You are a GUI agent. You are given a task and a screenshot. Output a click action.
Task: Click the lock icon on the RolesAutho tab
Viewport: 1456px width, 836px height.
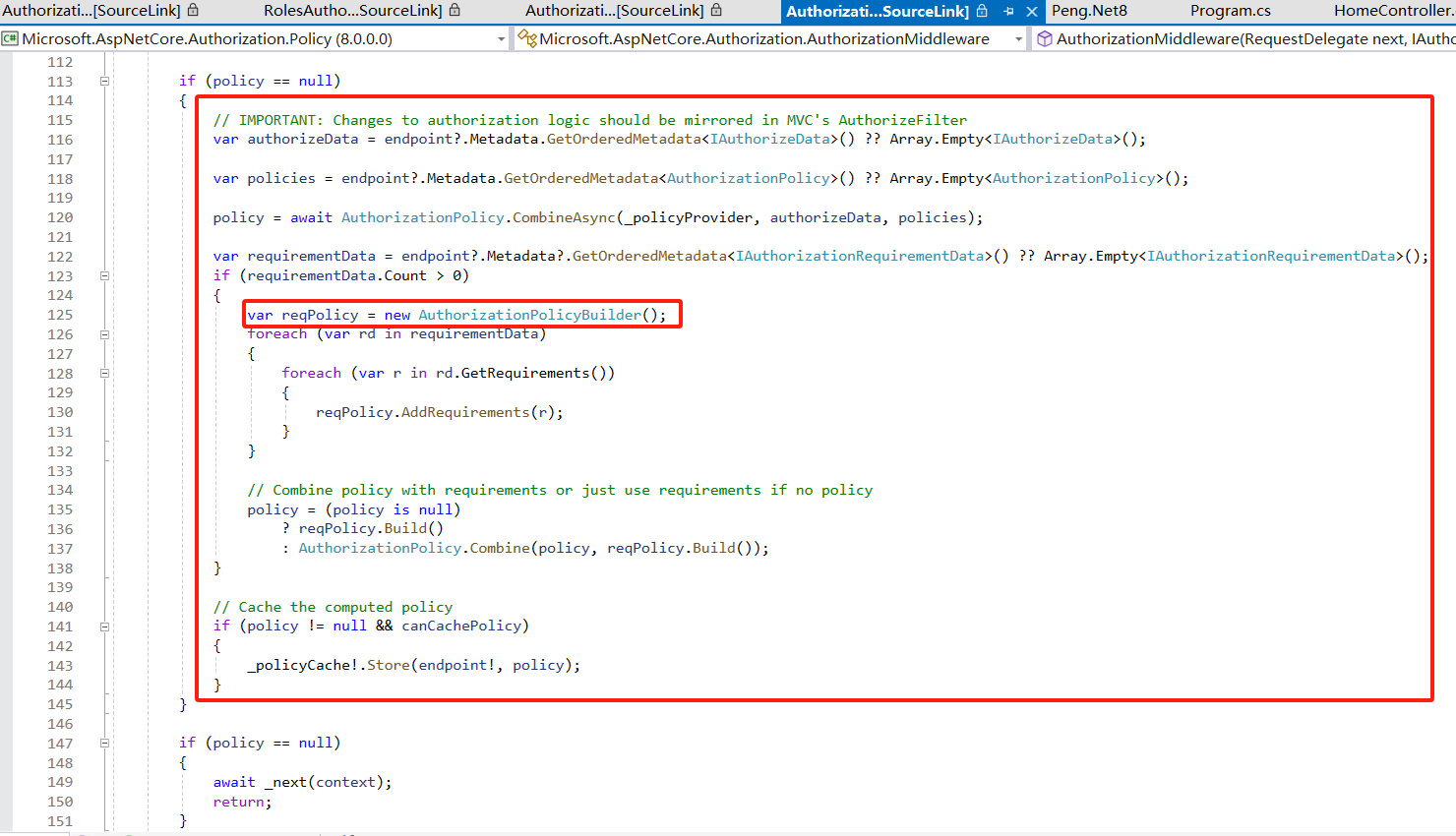pos(455,10)
